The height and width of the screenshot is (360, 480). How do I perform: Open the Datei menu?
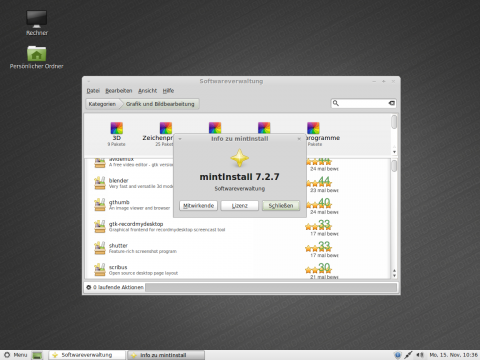93,91
